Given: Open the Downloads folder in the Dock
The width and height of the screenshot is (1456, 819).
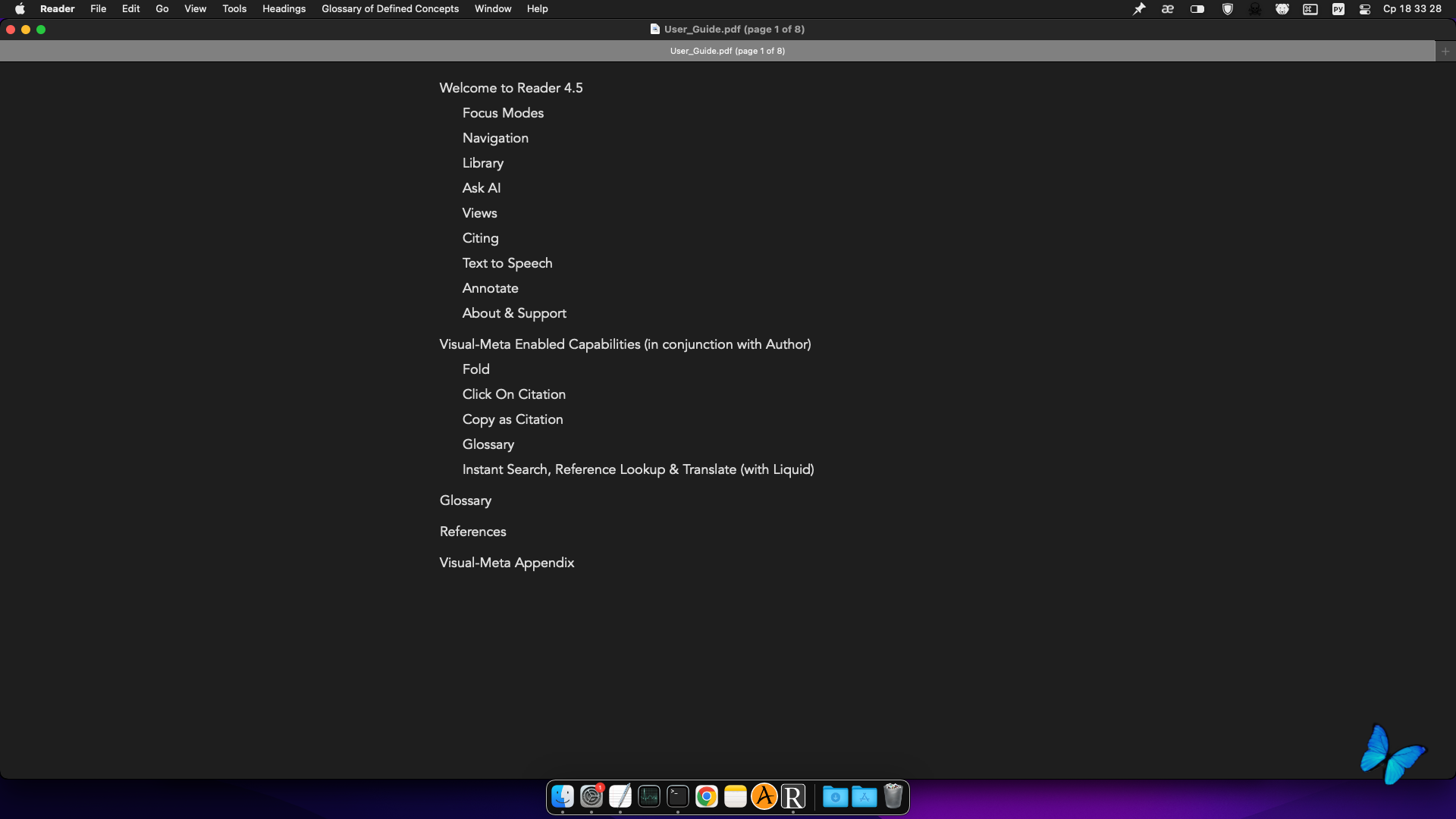Looking at the screenshot, I should (836, 796).
